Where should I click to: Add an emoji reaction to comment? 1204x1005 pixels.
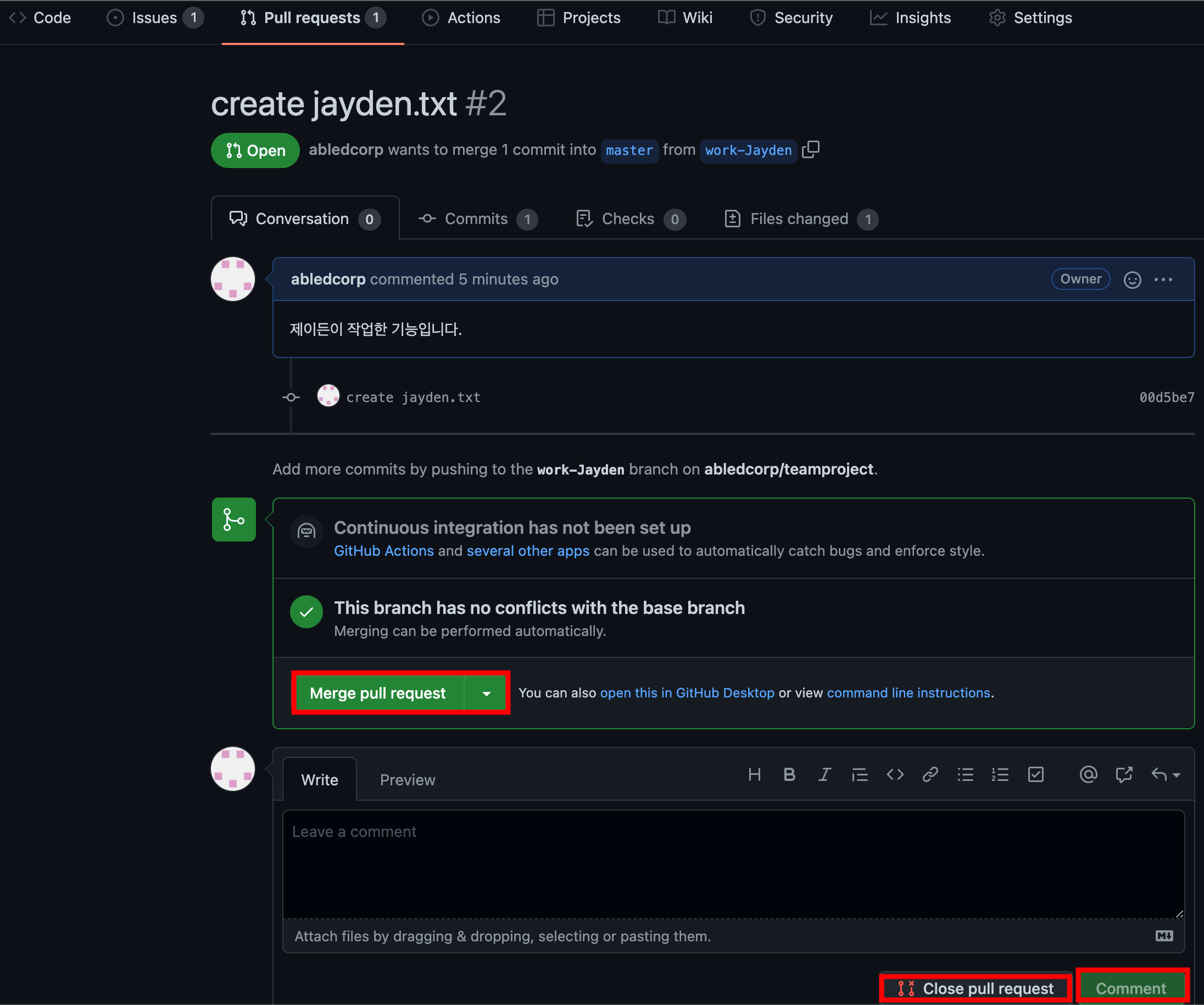(1133, 280)
